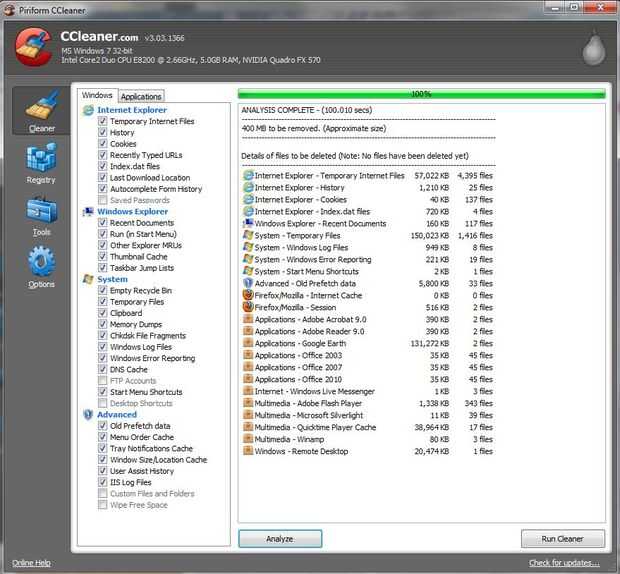Image resolution: width=620 pixels, height=574 pixels.
Task: Switch to the Windows tab
Action: (x=97, y=95)
